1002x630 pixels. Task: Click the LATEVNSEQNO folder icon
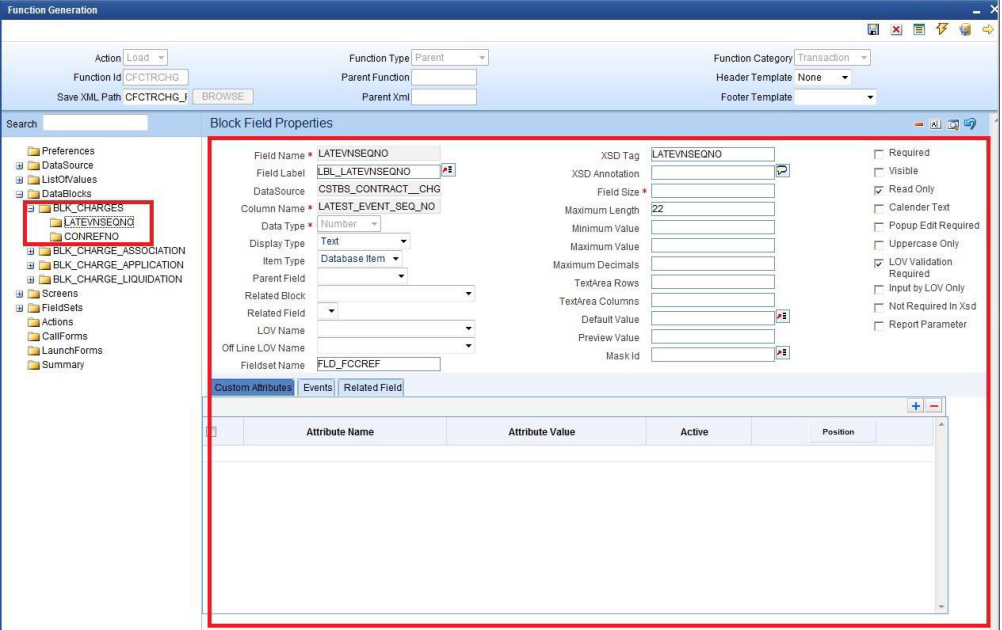click(x=56, y=222)
